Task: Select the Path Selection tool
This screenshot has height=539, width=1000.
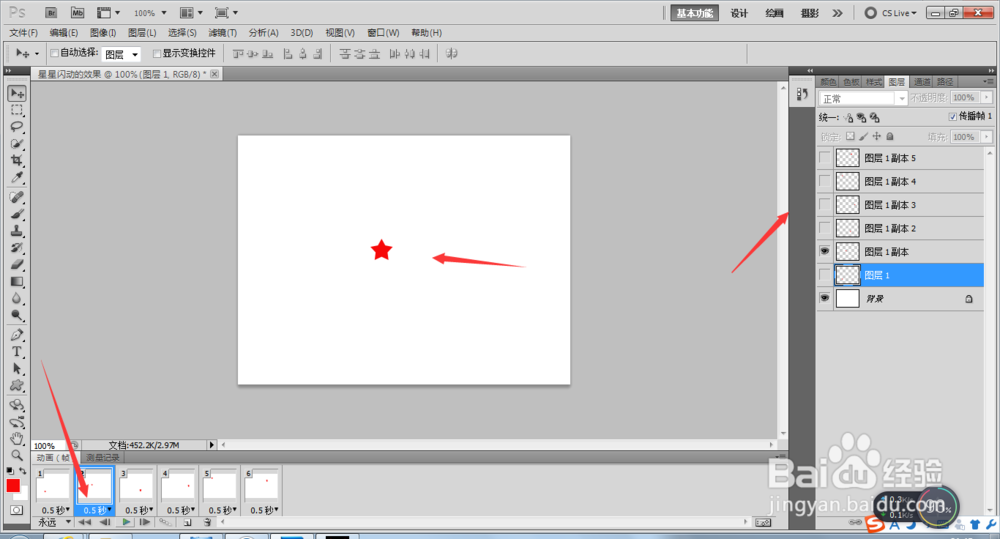Action: point(17,369)
